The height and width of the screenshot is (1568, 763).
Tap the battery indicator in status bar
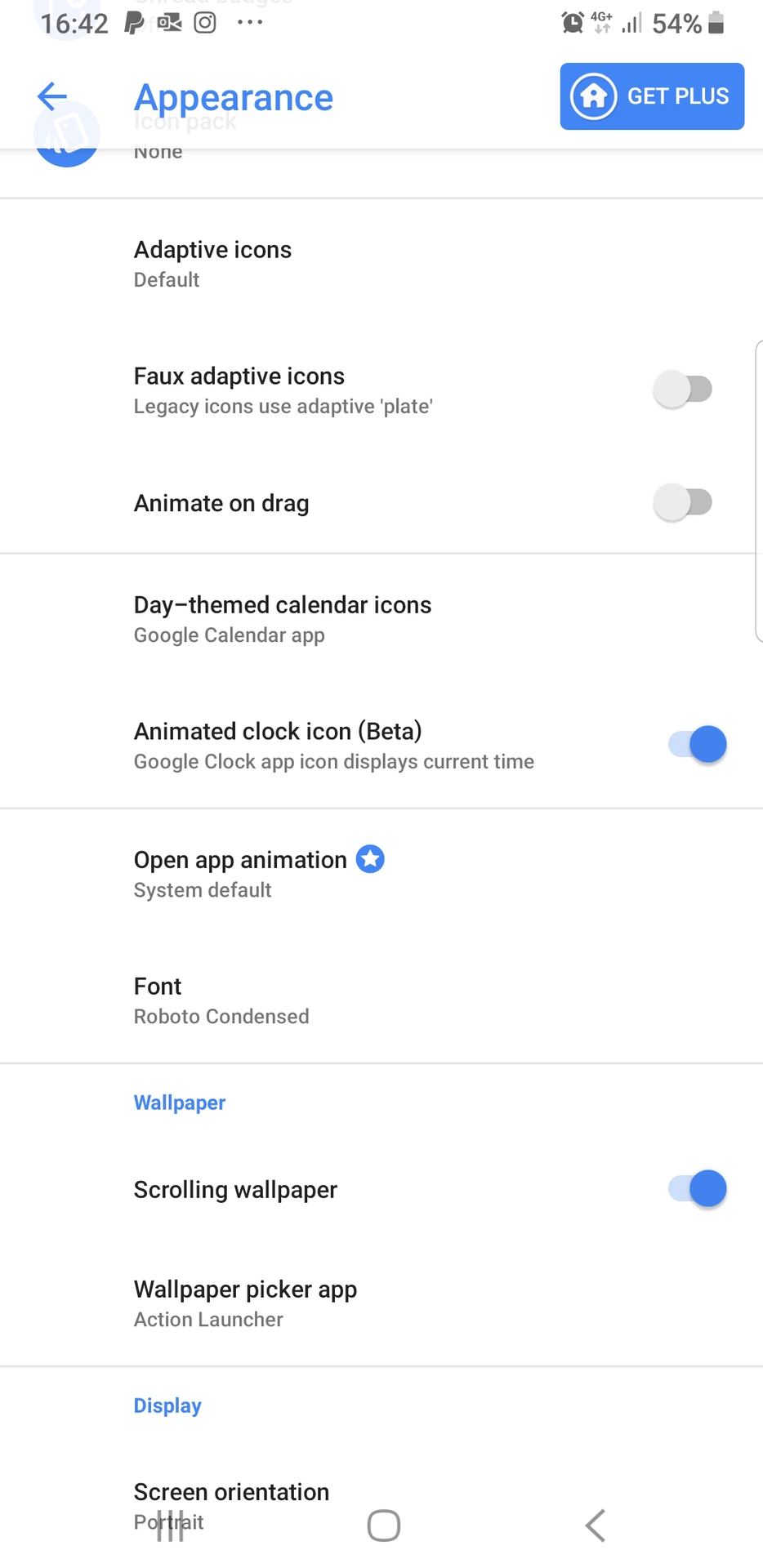(x=716, y=23)
